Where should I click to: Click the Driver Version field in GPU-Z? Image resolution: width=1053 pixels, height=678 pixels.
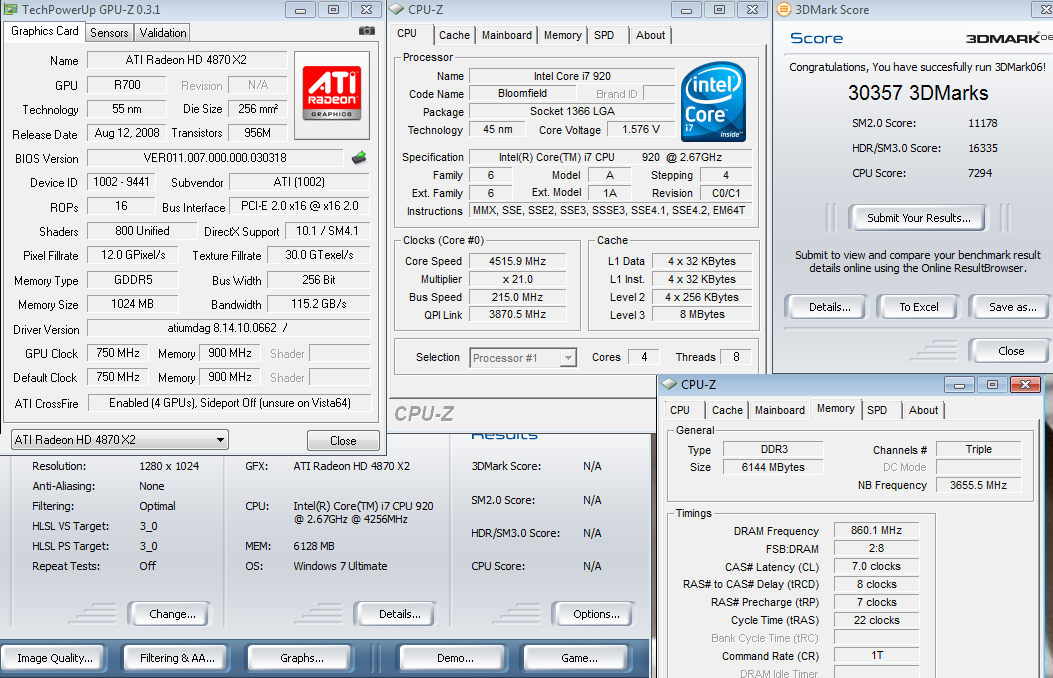(228, 328)
